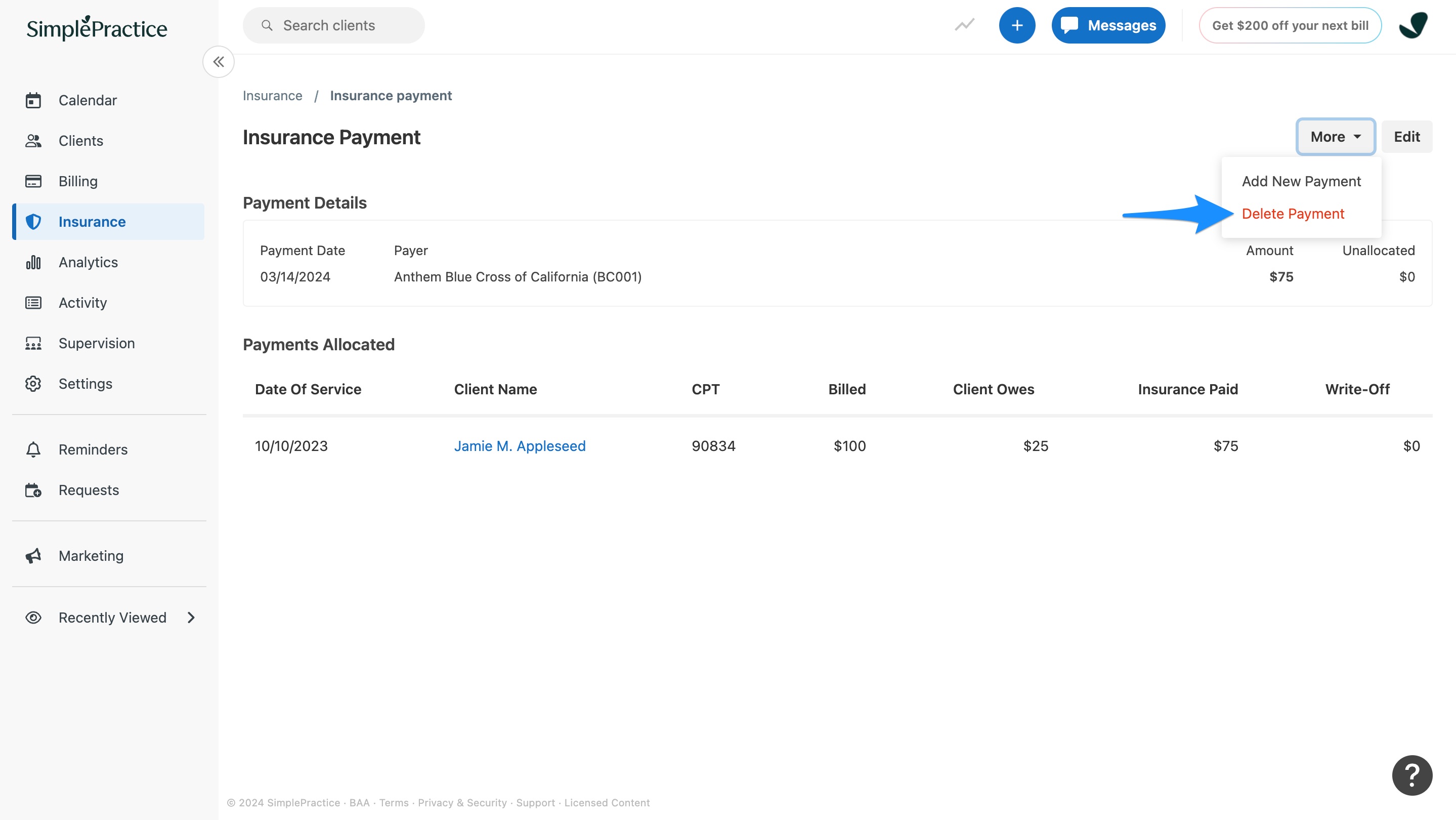Click the payer Anthem Blue Cross of California
This screenshot has height=820, width=1456.
[x=518, y=277]
